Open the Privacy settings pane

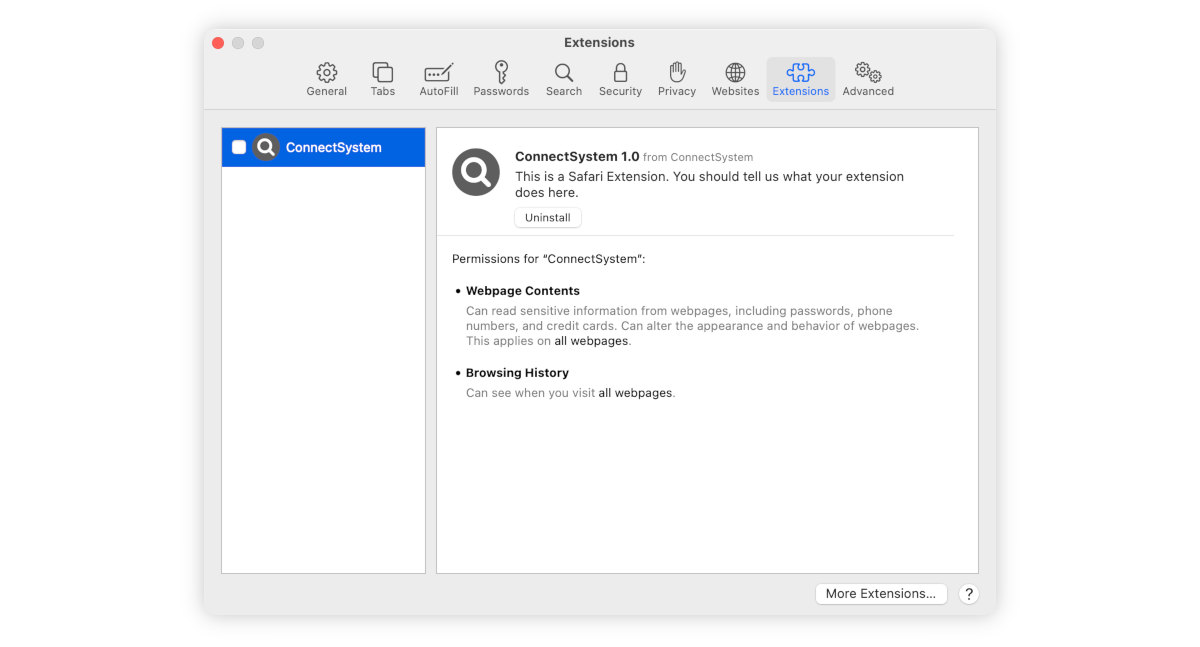point(676,78)
